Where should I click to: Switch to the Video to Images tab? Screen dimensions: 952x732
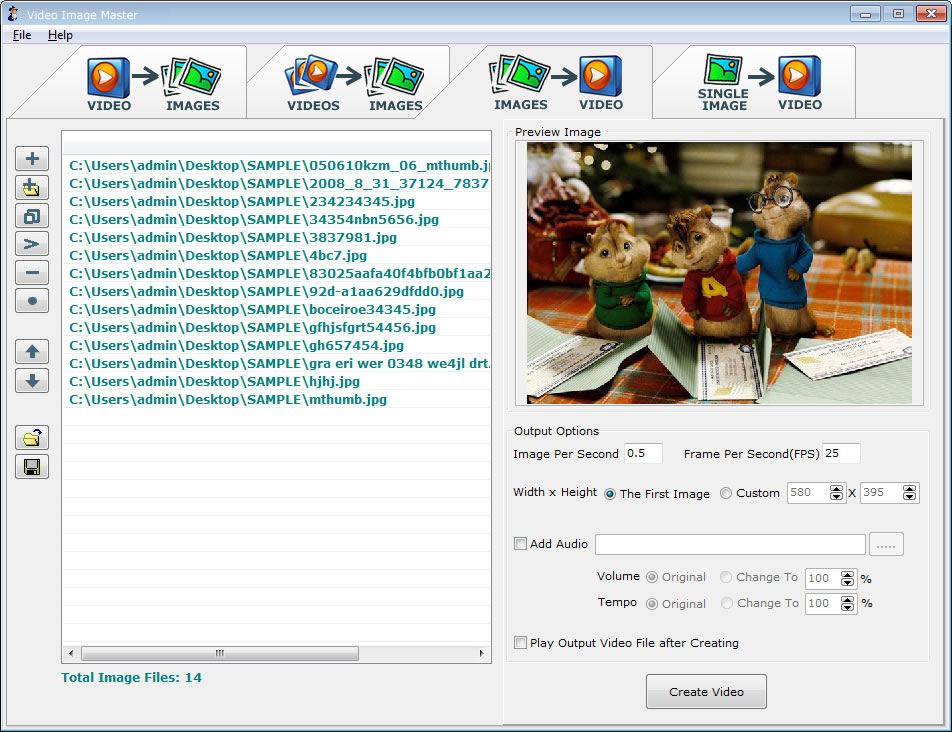pyautogui.click(x=153, y=83)
